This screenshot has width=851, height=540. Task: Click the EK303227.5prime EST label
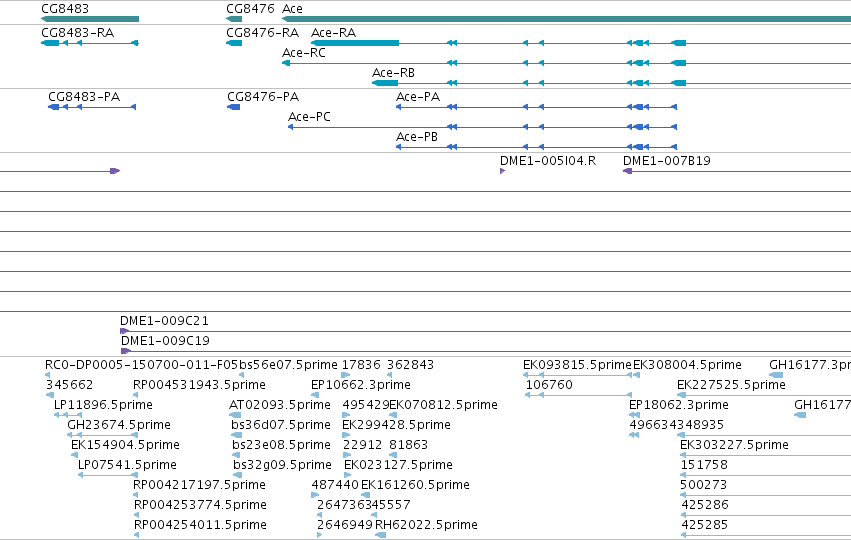734,445
